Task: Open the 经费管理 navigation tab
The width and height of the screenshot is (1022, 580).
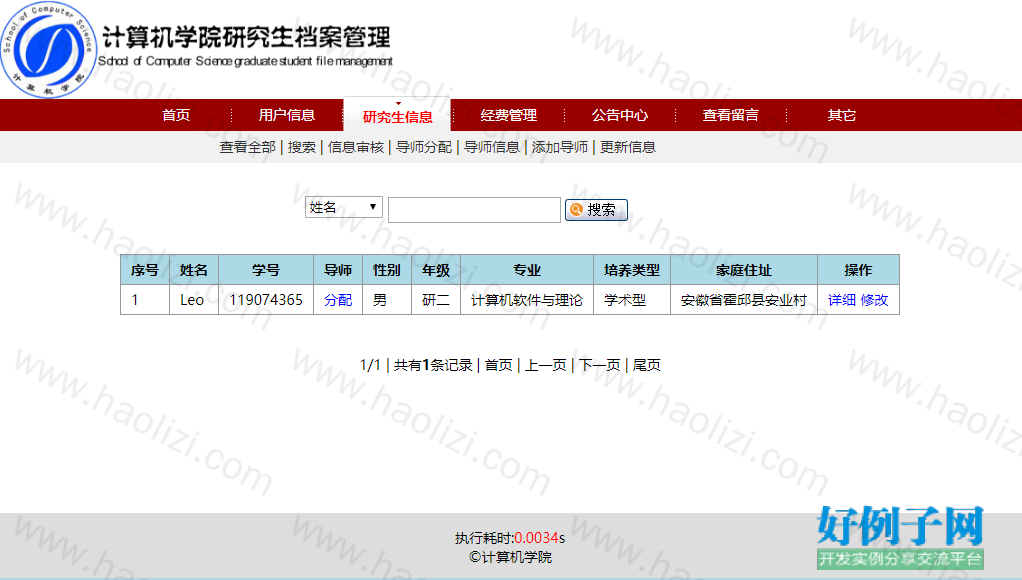Action: pyautogui.click(x=508, y=115)
